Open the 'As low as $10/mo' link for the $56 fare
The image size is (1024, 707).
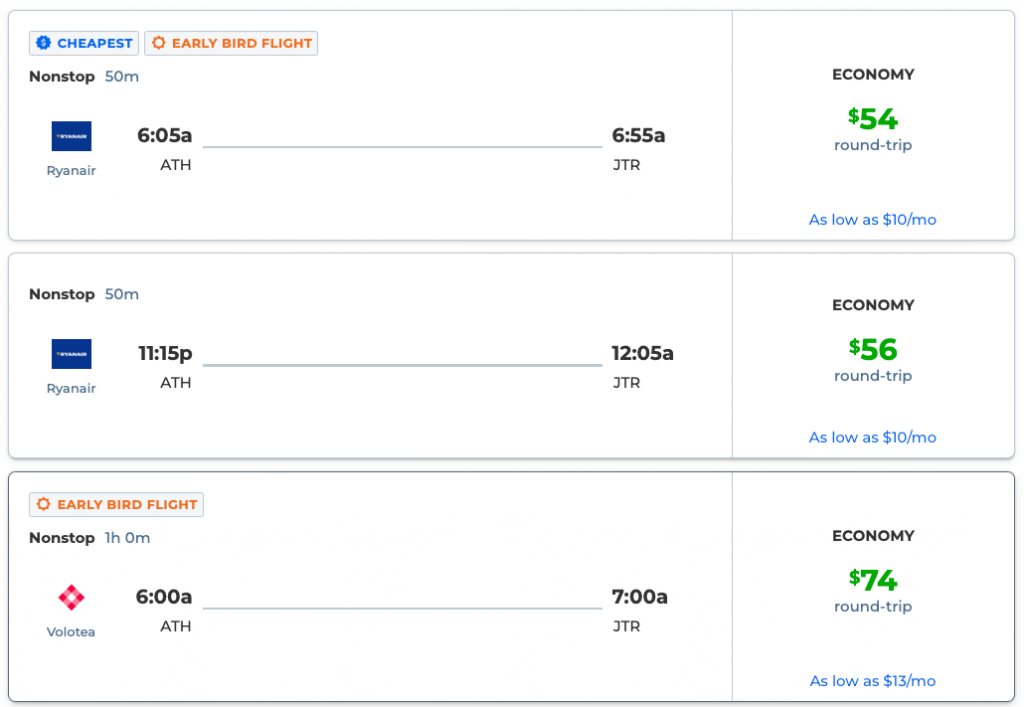[872, 438]
